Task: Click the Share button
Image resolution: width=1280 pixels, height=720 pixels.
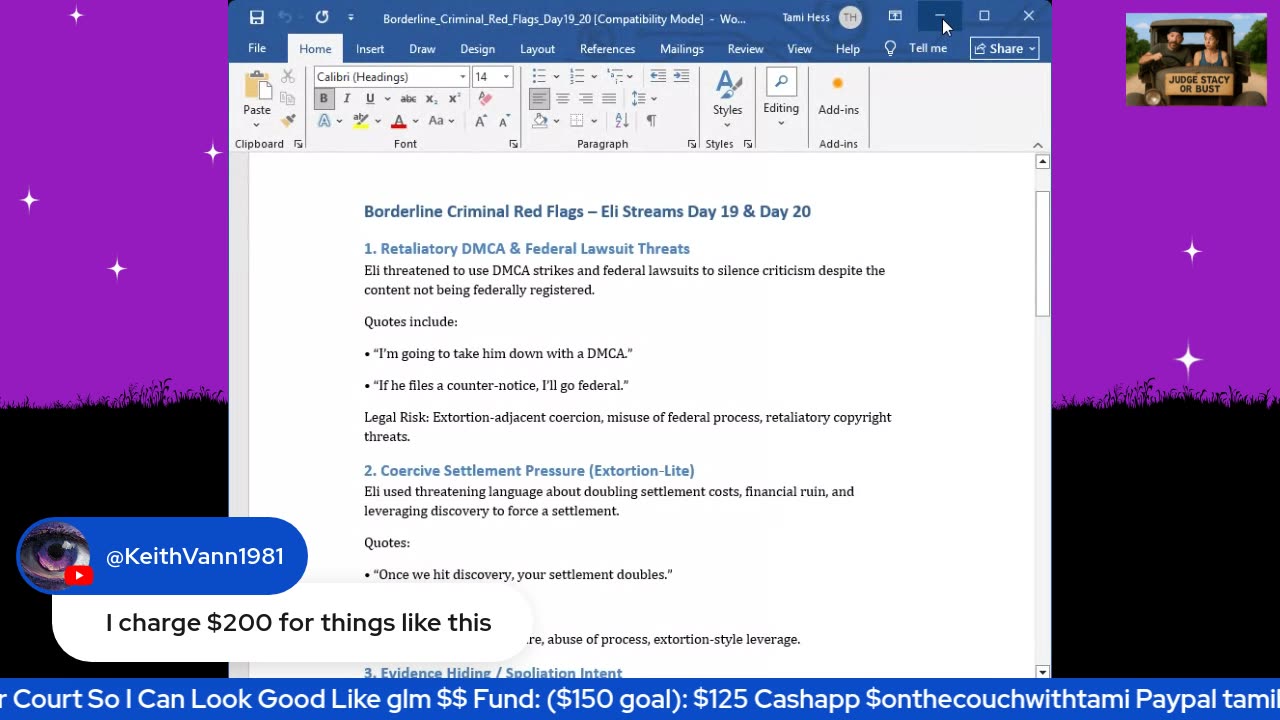Action: 1004,48
